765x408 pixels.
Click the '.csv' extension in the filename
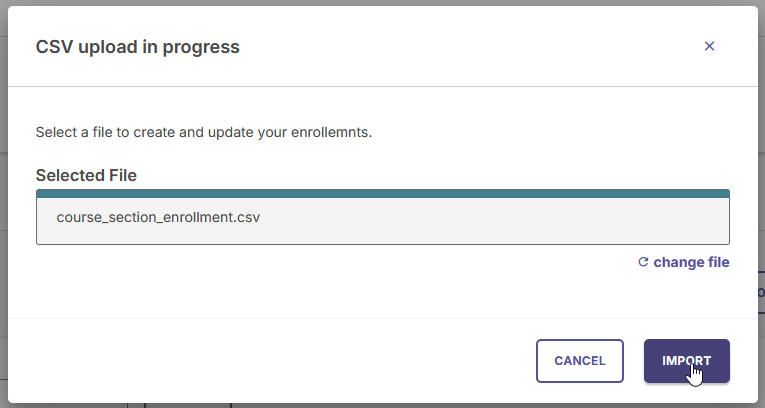click(246, 217)
